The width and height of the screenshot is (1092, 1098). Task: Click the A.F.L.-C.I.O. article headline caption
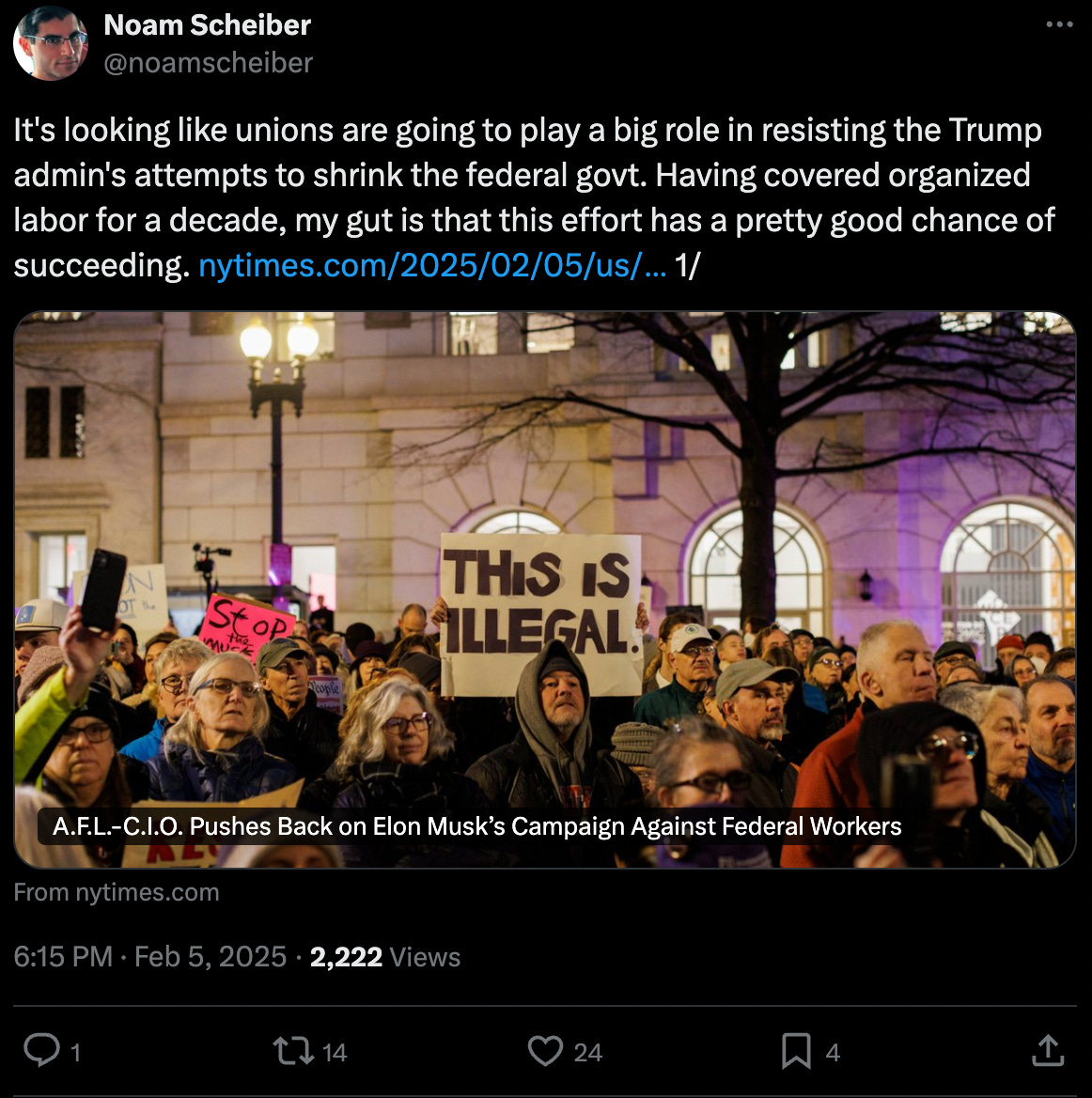tap(476, 826)
